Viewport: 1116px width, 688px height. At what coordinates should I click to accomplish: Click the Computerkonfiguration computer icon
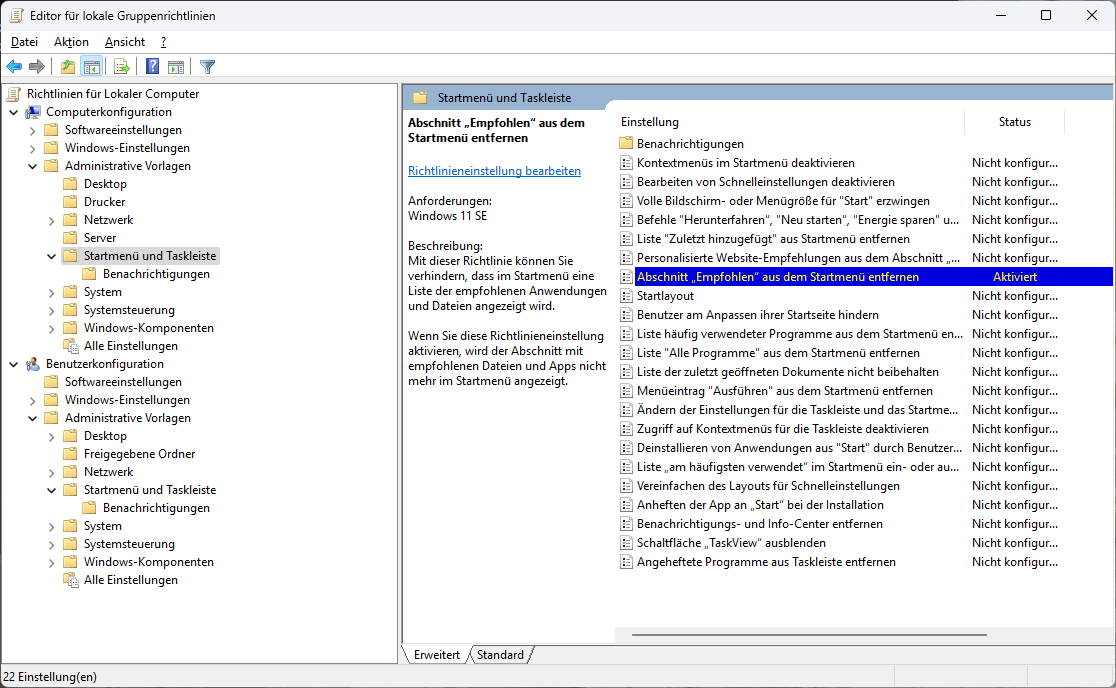click(x=33, y=112)
